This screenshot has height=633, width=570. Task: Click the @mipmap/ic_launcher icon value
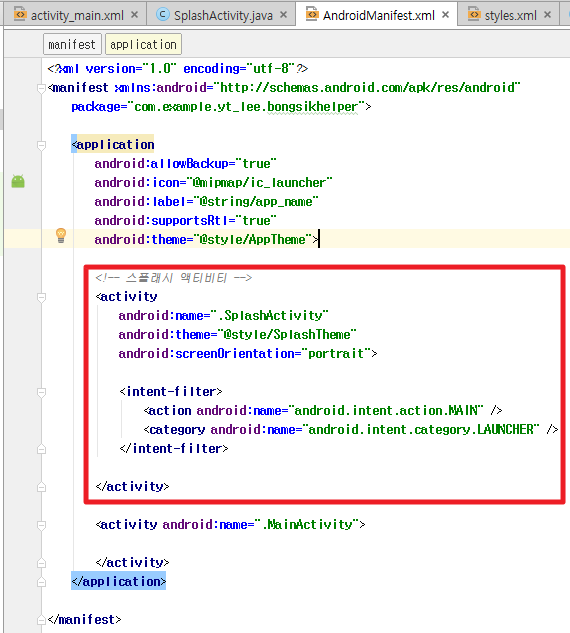coord(259,182)
